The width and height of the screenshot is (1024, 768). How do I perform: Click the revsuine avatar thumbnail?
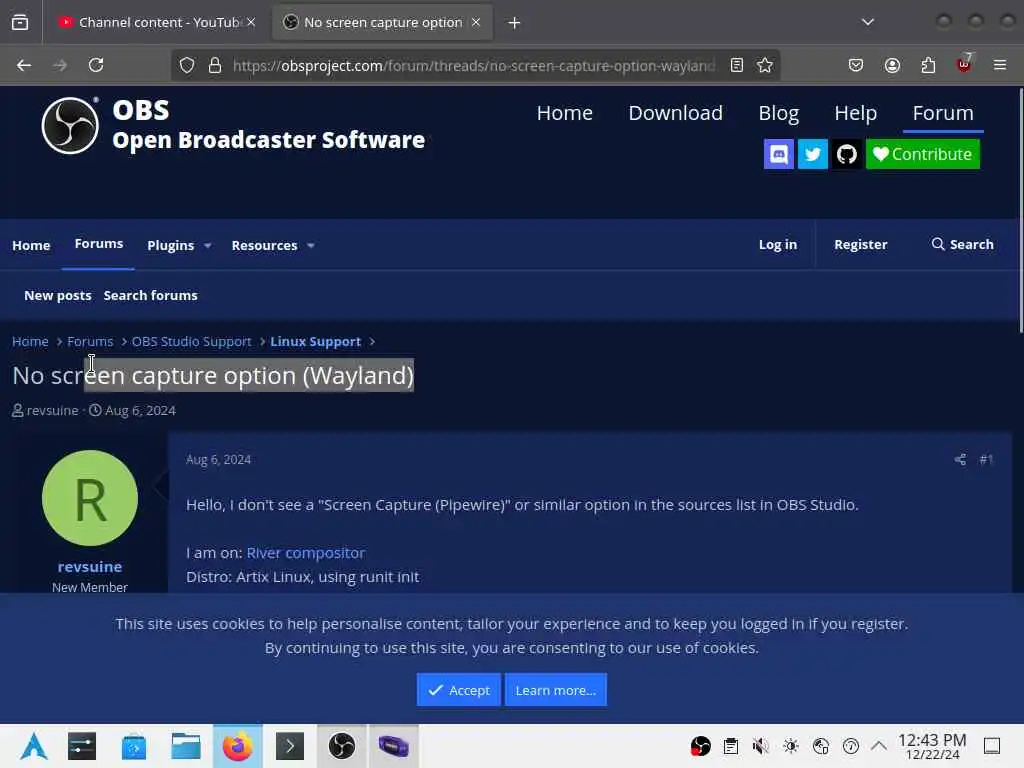[89, 498]
